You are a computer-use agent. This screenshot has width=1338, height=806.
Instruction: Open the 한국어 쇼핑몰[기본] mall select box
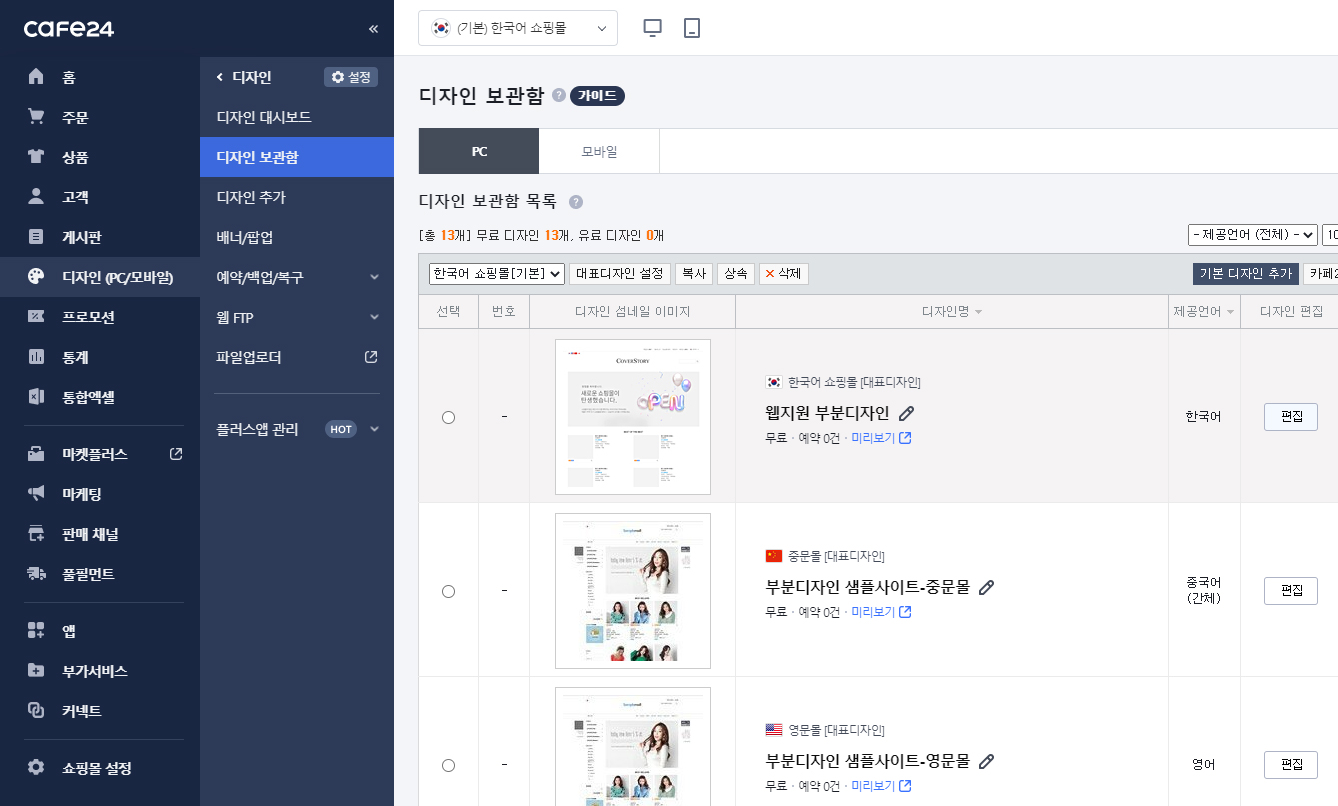497,274
